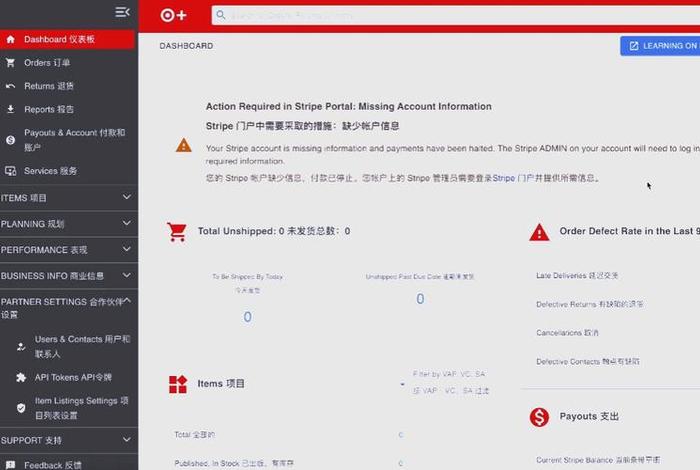Open Dashboard 仪表板 in the sidebar
The width and height of the screenshot is (700, 470).
click(x=67, y=39)
